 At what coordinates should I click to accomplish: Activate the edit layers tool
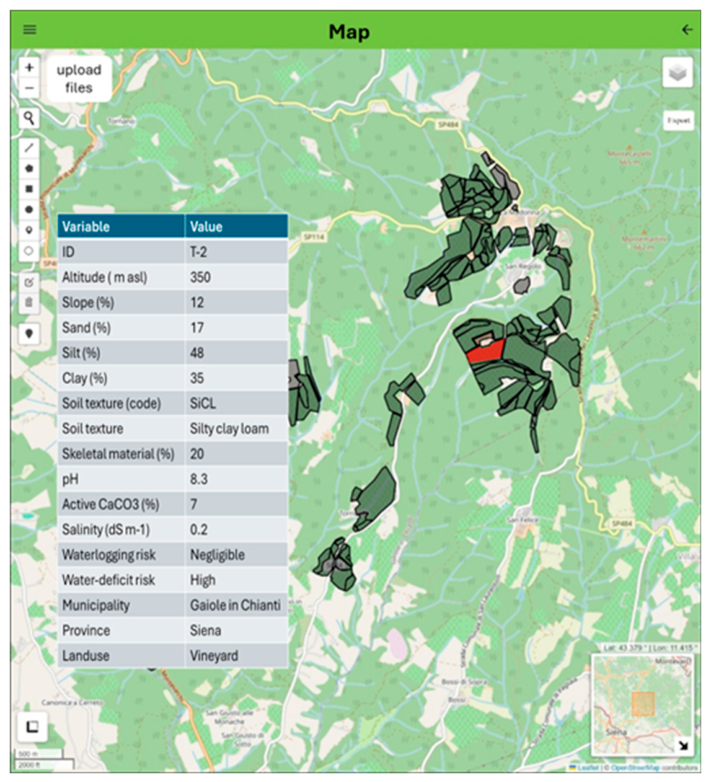(x=29, y=282)
